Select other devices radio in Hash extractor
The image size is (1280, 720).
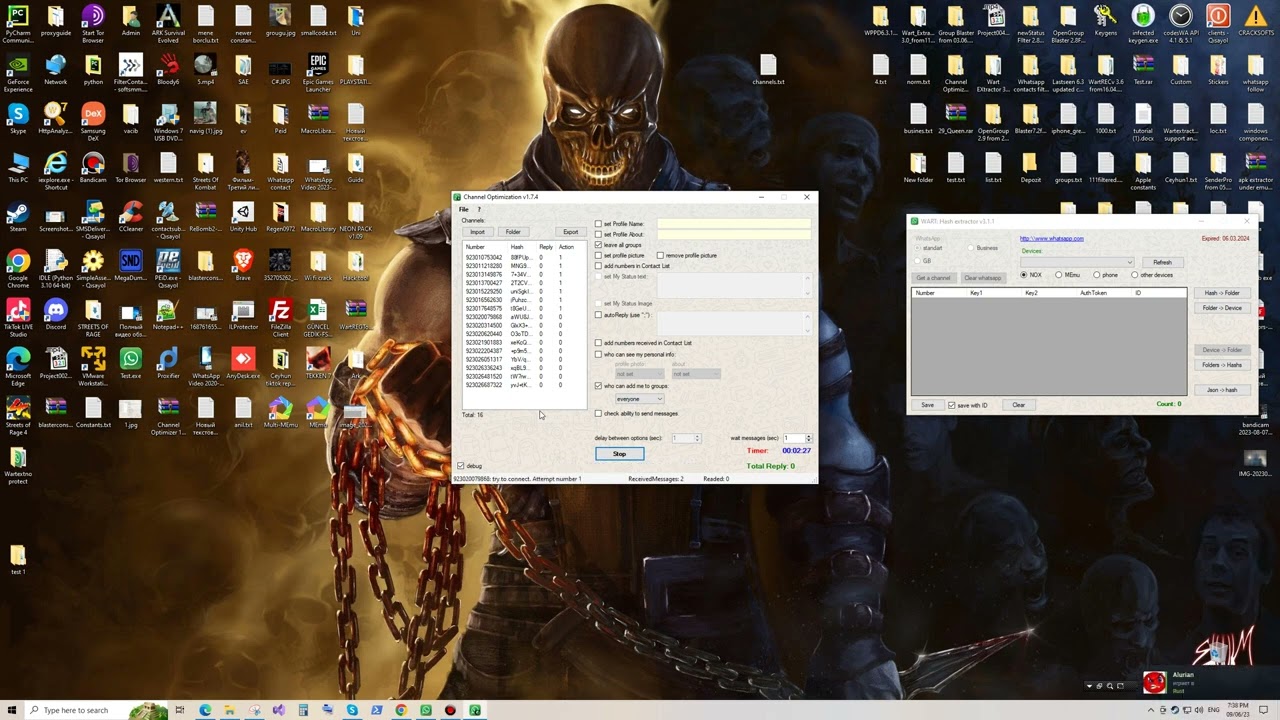pos(1134,275)
